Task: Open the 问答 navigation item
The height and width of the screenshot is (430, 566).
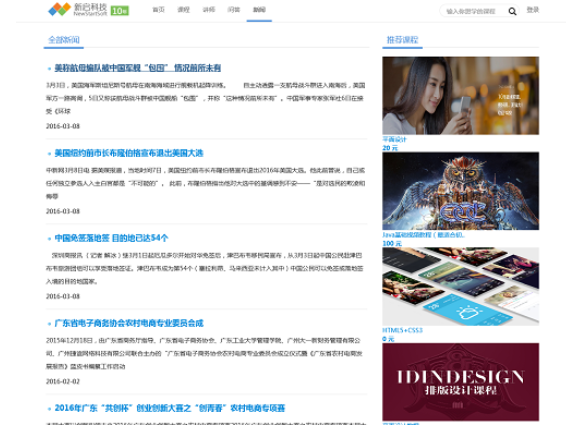Action: click(x=234, y=10)
